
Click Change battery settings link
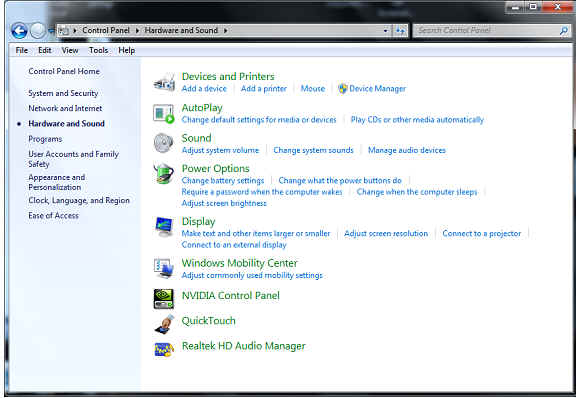coord(223,181)
